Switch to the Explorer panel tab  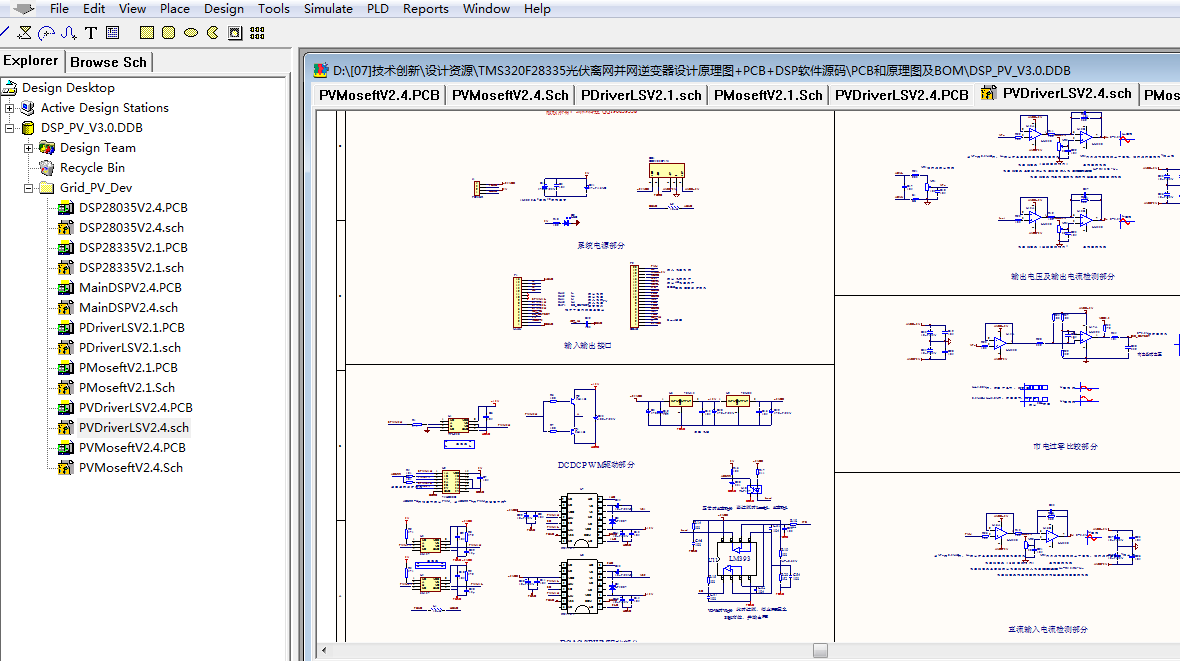[x=31, y=60]
